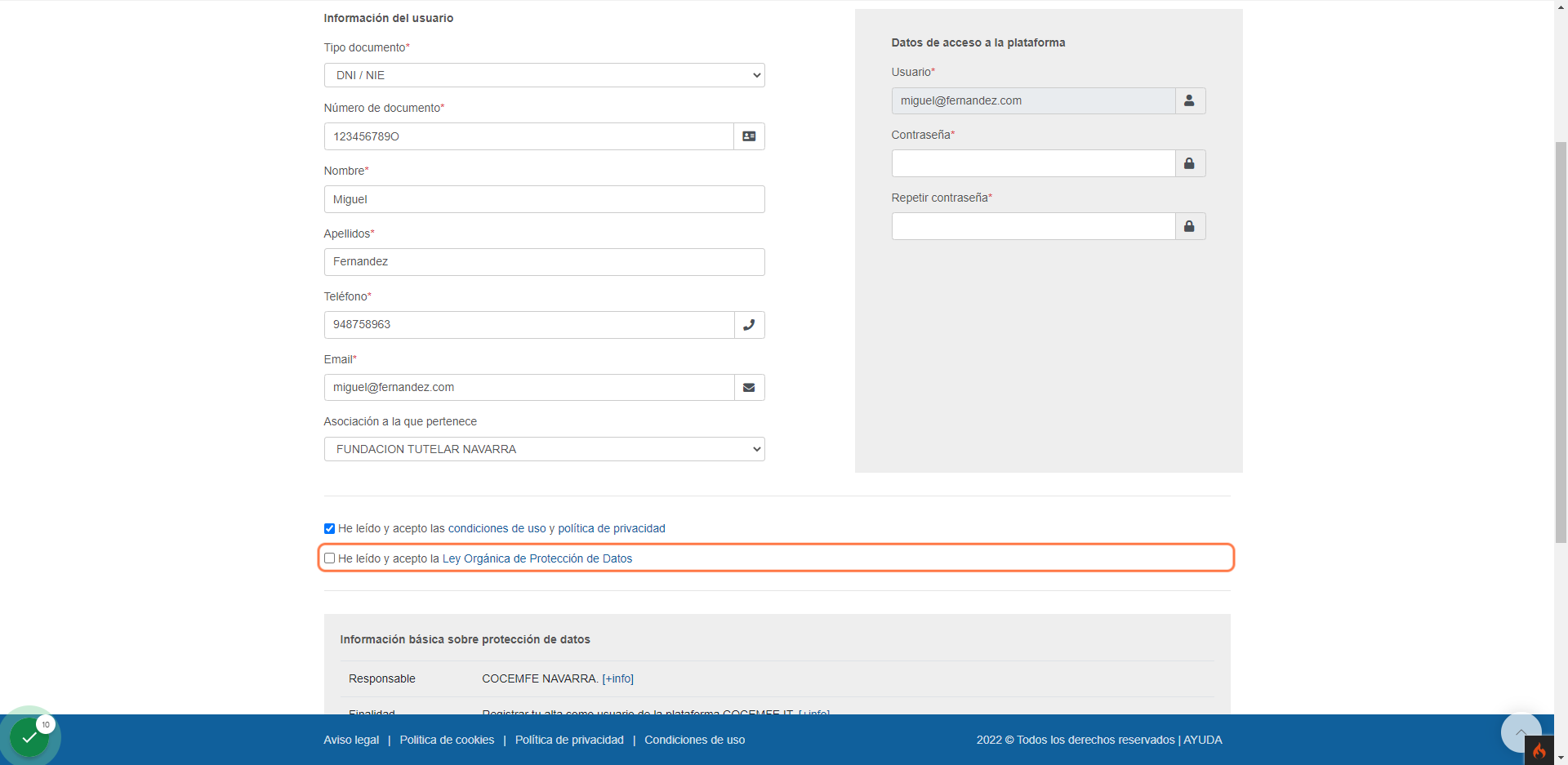
Task: Click the flame icon in bottom corner
Action: (1539, 750)
